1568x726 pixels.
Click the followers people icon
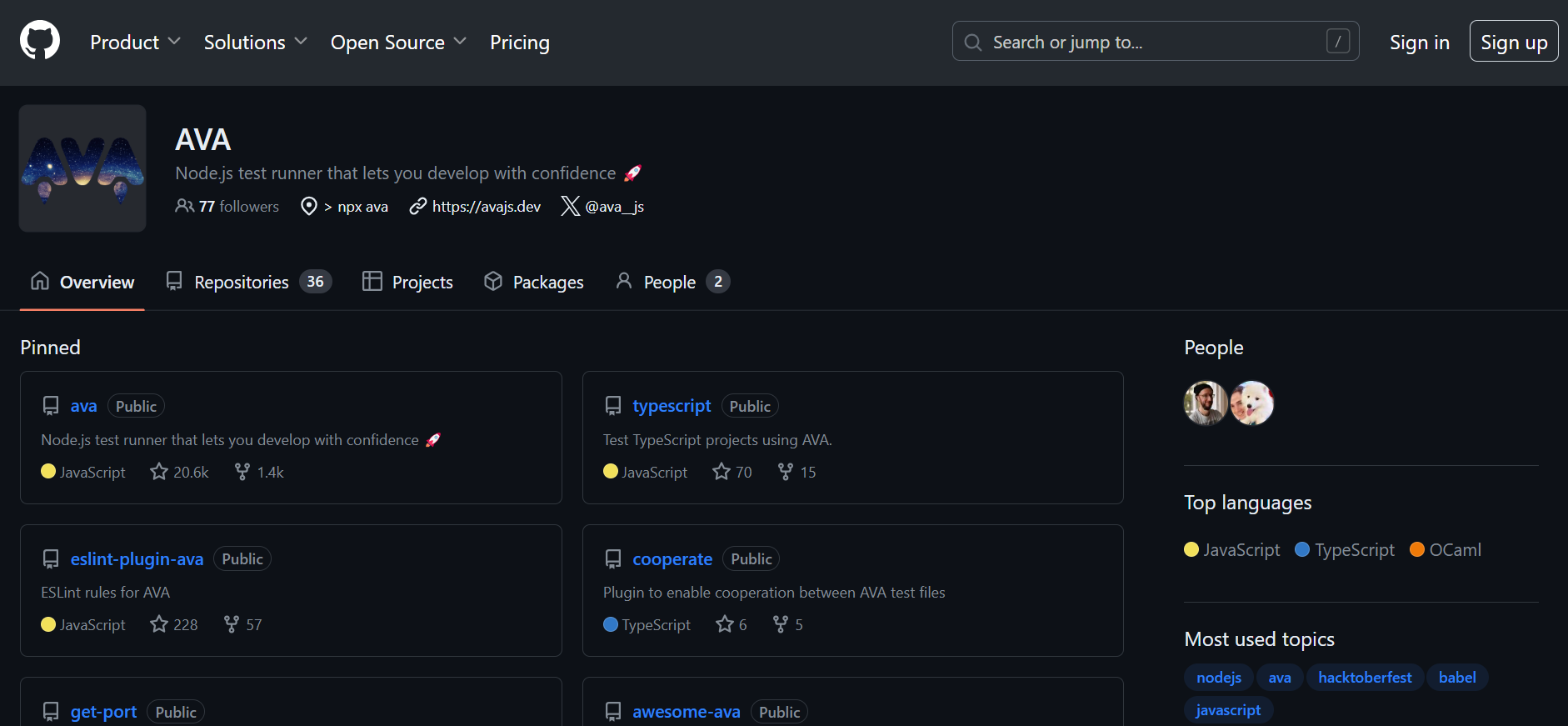pos(184,206)
